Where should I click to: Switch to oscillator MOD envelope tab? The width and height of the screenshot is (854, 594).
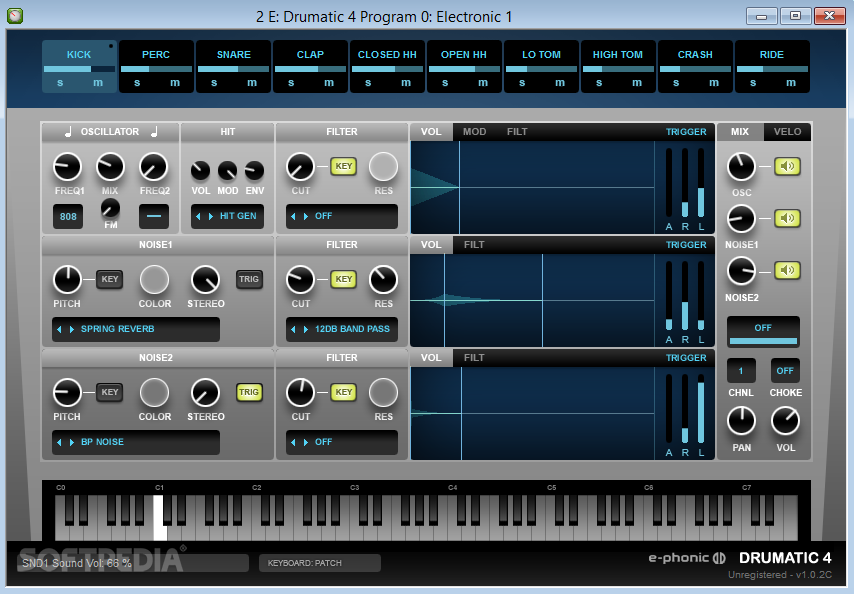click(x=474, y=132)
